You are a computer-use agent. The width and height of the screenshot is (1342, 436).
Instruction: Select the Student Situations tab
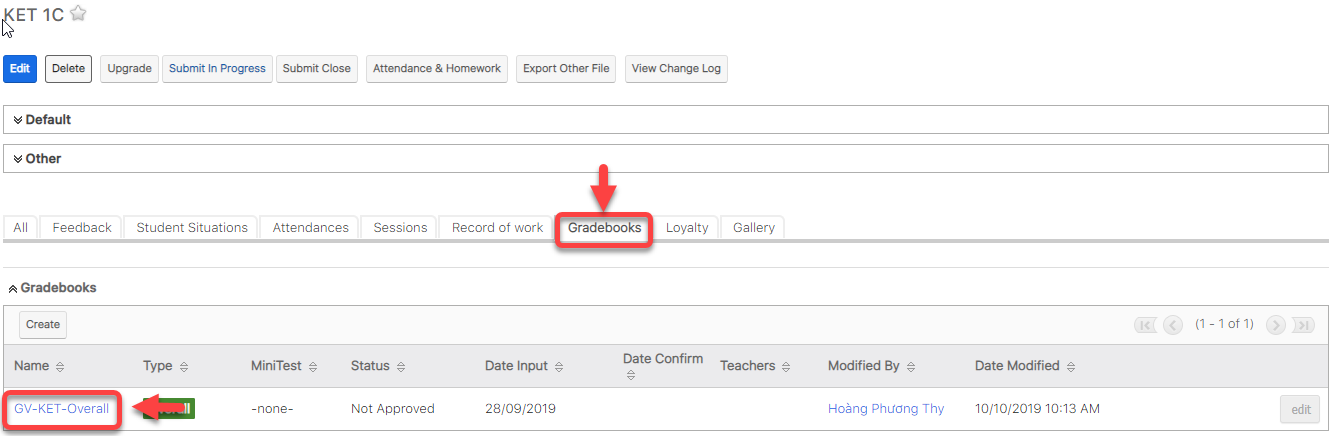tap(192, 228)
